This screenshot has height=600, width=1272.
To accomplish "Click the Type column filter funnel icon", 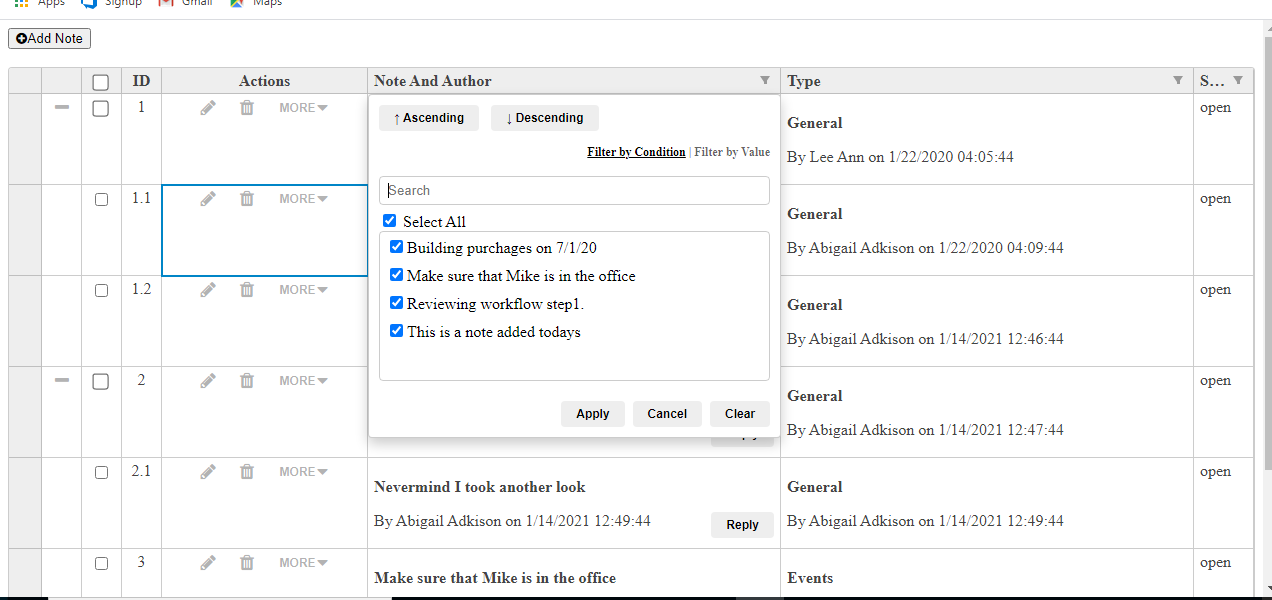I will pos(1177,81).
